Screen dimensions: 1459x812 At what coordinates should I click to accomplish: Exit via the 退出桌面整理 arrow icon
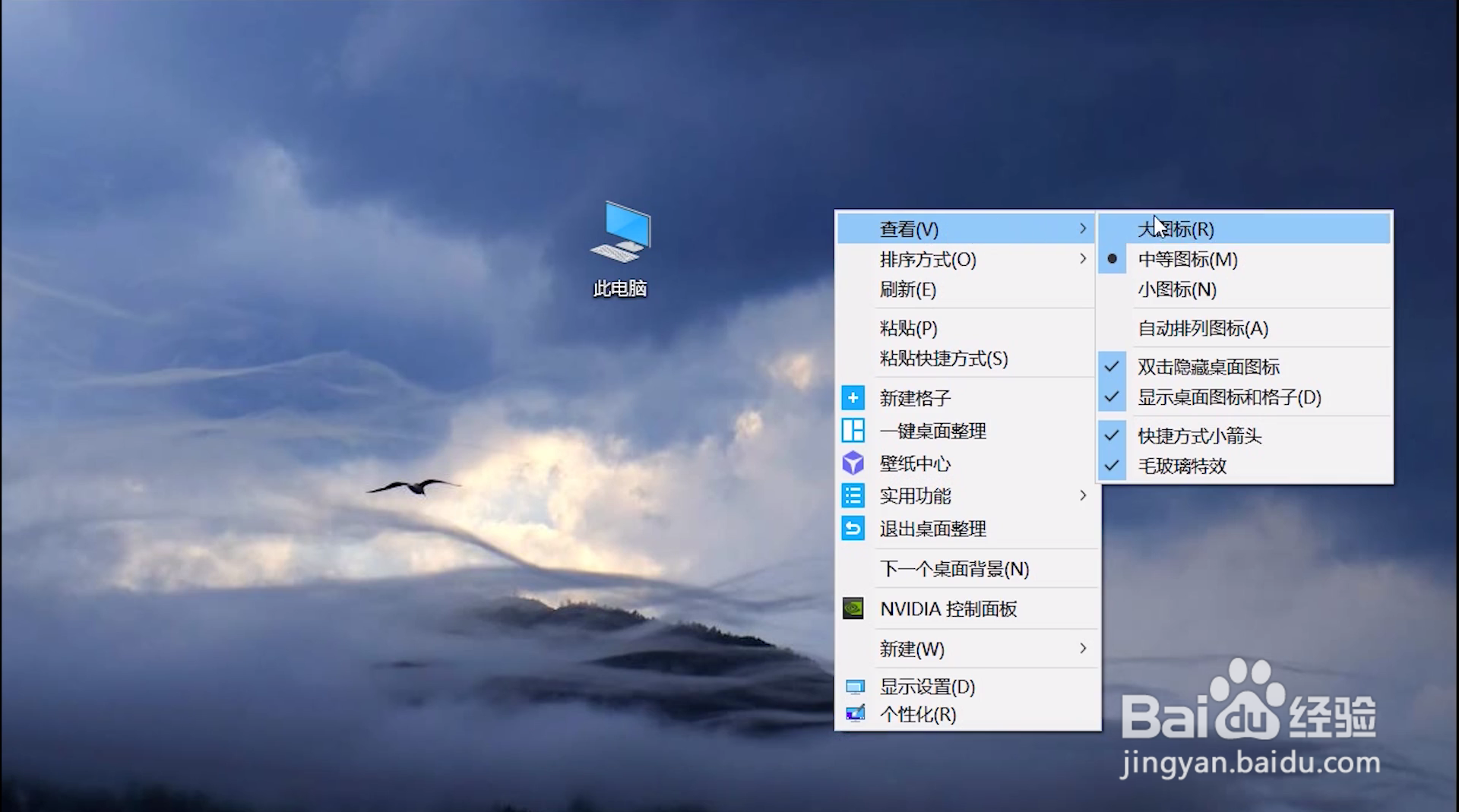(853, 529)
